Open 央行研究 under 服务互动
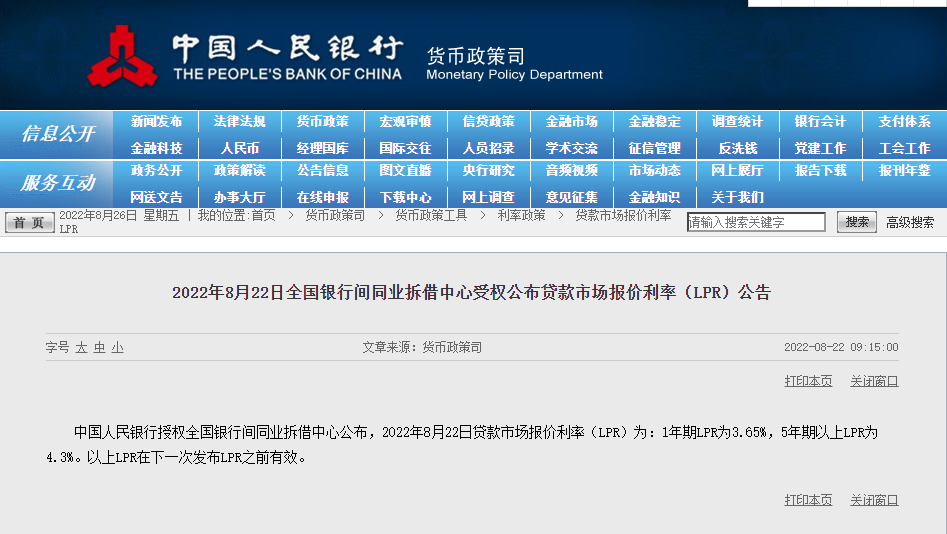The height and width of the screenshot is (534, 947). [489, 170]
